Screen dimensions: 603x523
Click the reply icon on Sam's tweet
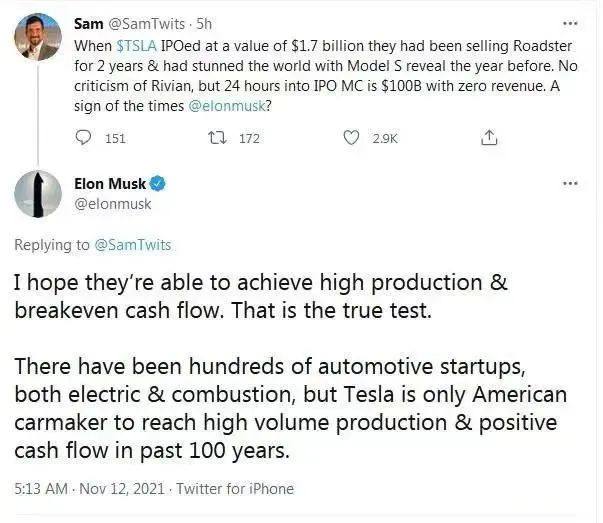(87, 138)
